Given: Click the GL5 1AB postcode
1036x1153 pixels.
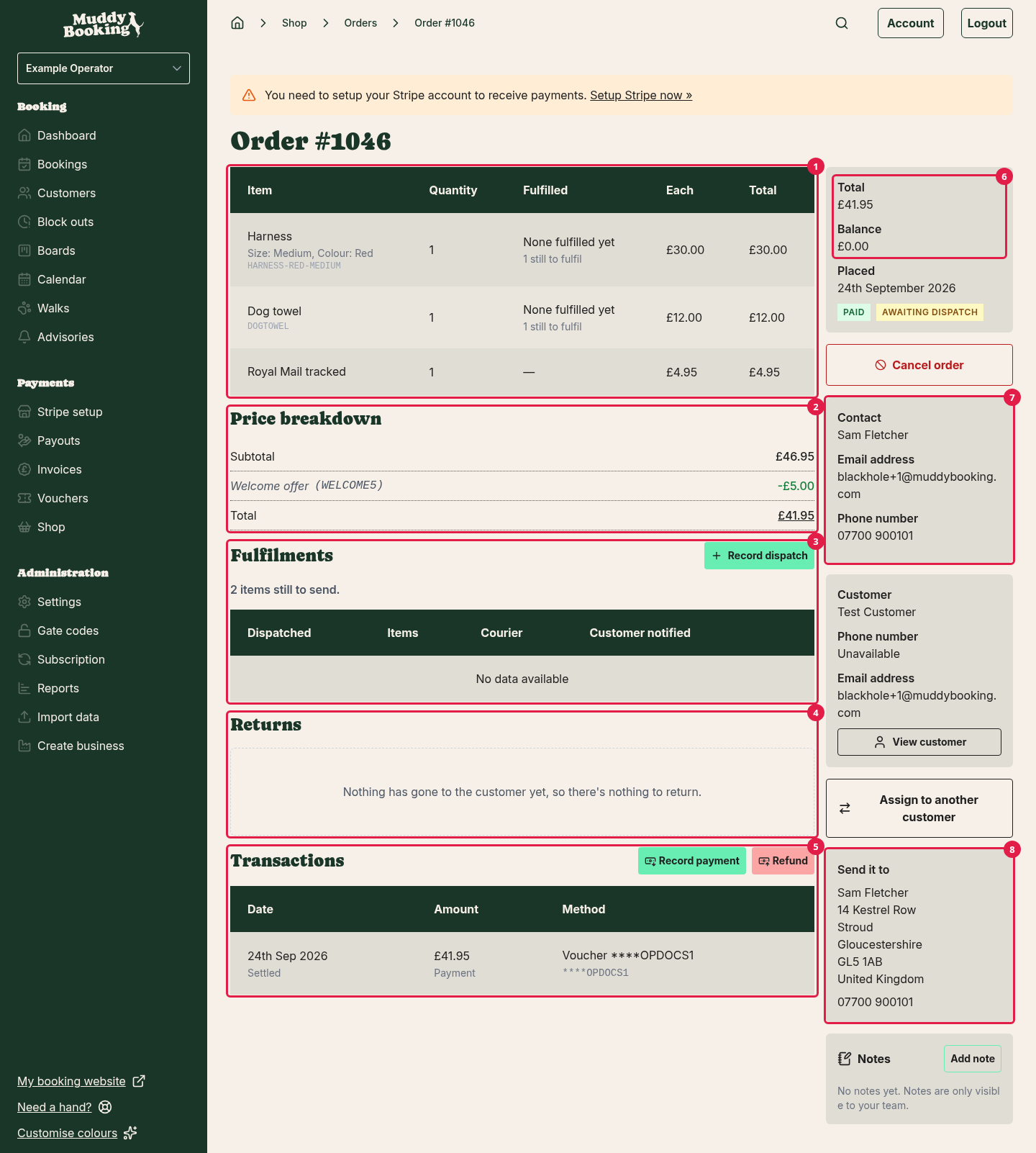Looking at the screenshot, I should point(860,962).
